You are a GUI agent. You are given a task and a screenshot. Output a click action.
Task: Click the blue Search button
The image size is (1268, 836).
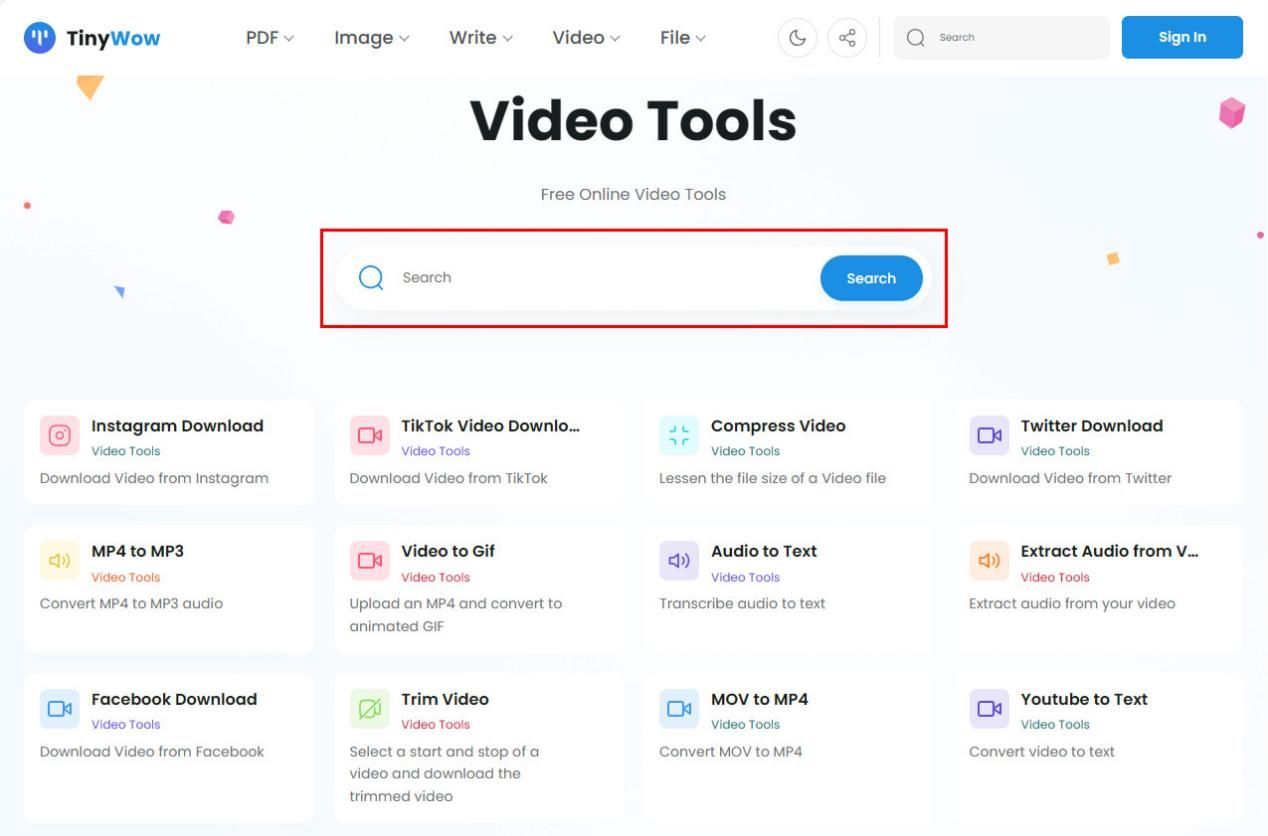point(871,278)
